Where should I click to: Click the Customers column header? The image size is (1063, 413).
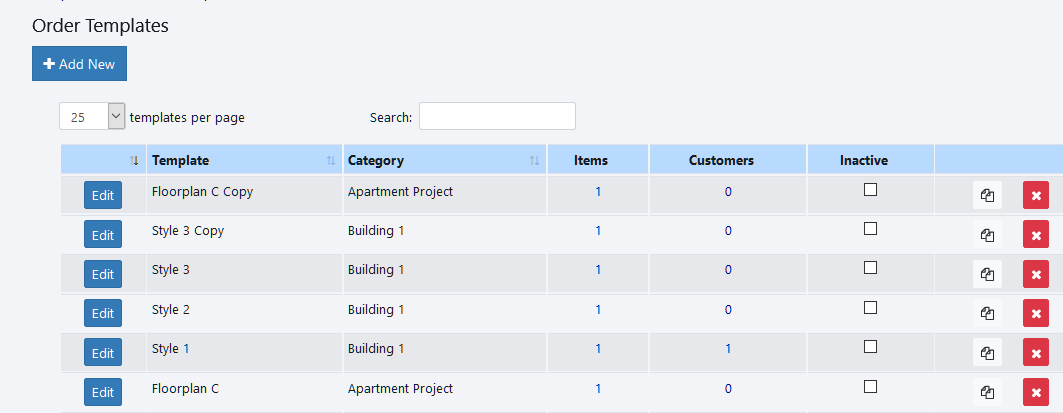pos(721,160)
